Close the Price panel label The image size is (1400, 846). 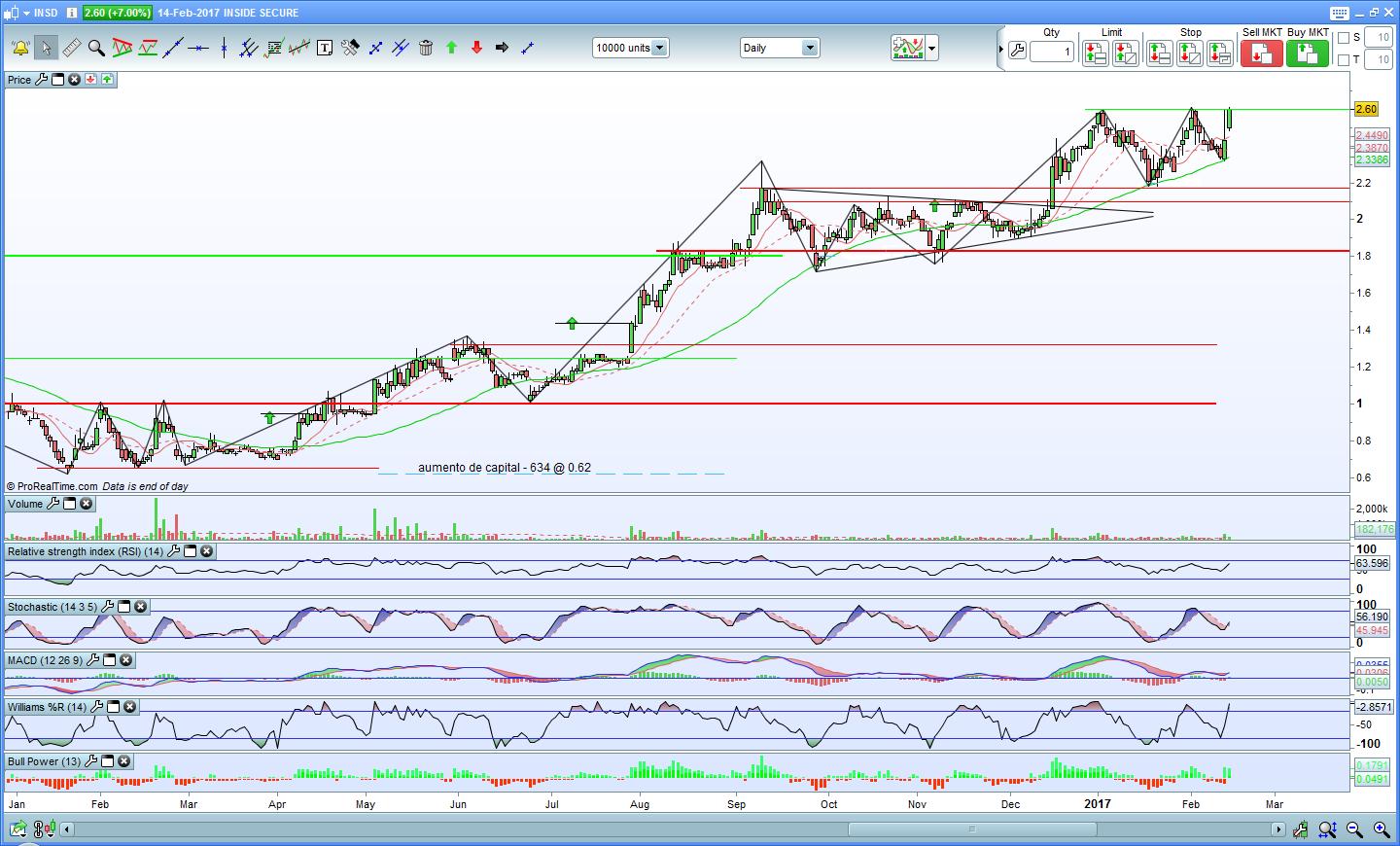[x=74, y=80]
